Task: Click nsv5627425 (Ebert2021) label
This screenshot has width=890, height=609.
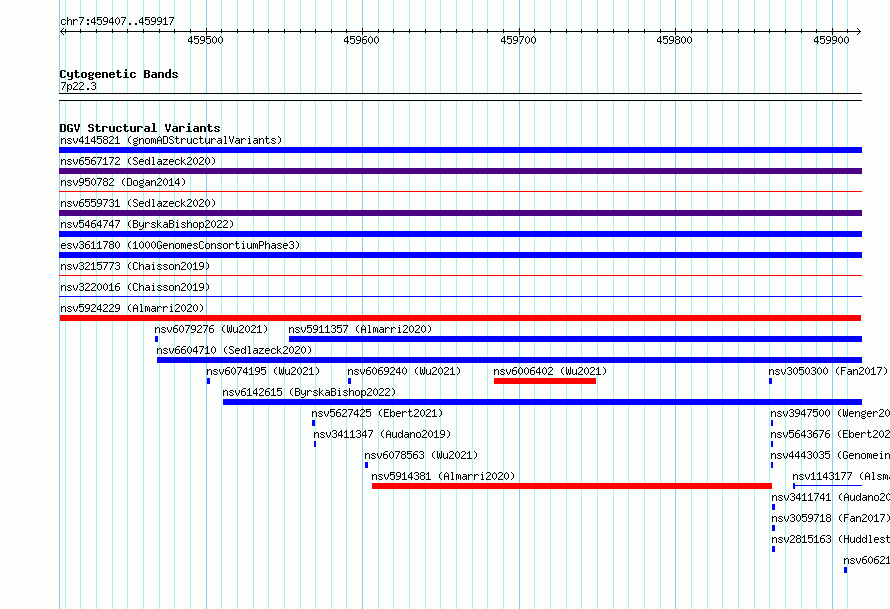Action: 377,413
